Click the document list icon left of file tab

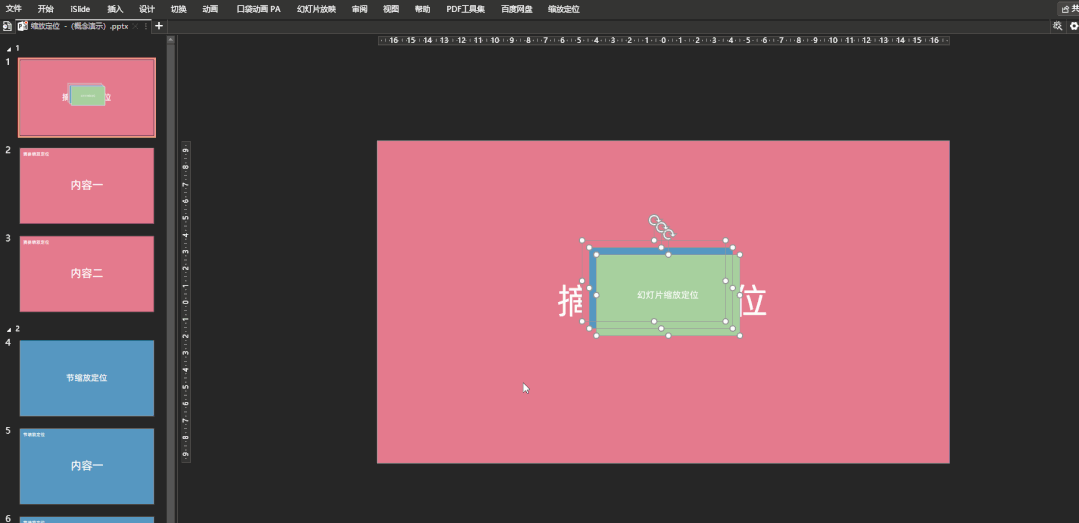pyautogui.click(x=7, y=26)
